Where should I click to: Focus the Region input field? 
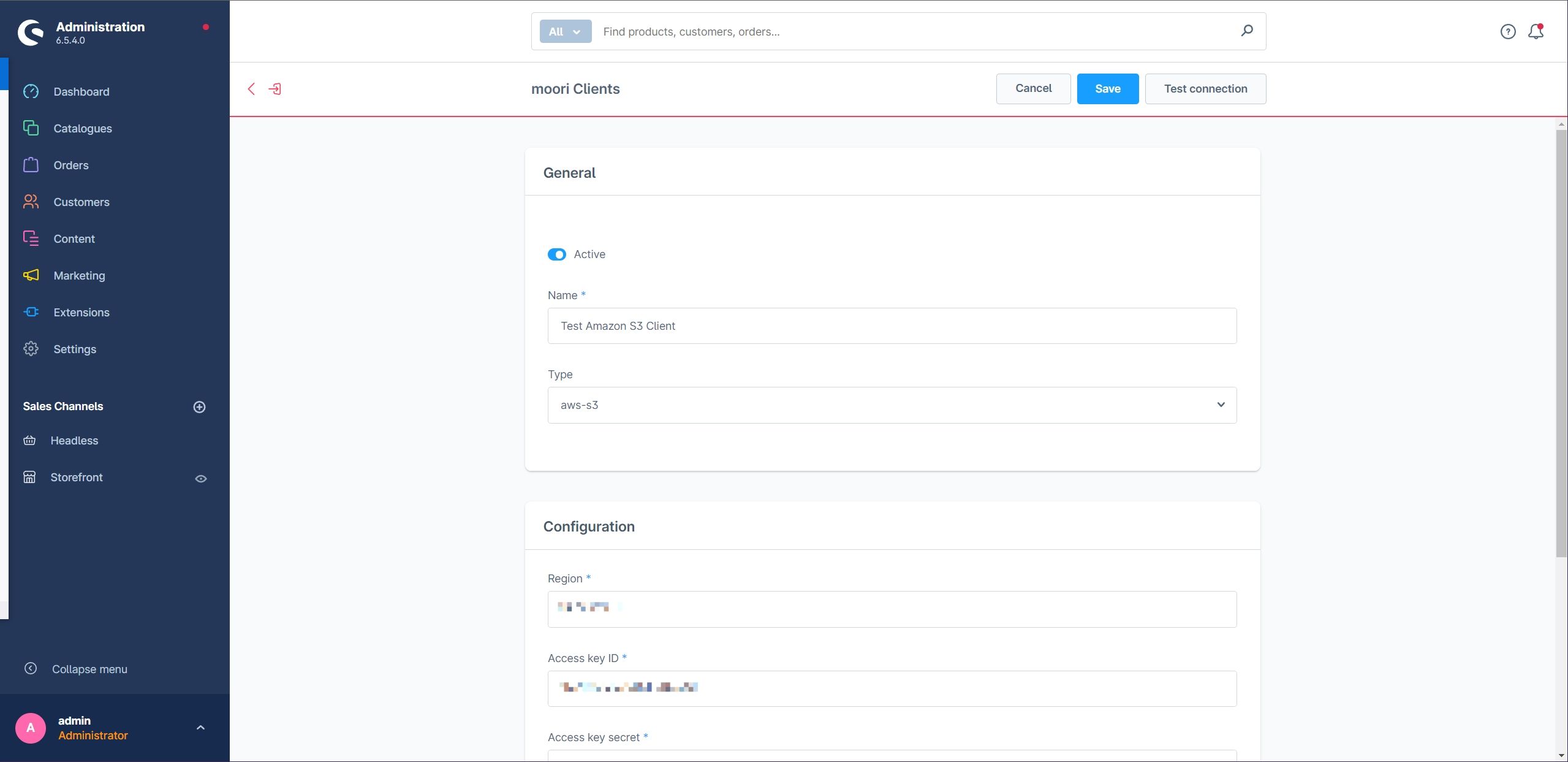tap(892, 609)
